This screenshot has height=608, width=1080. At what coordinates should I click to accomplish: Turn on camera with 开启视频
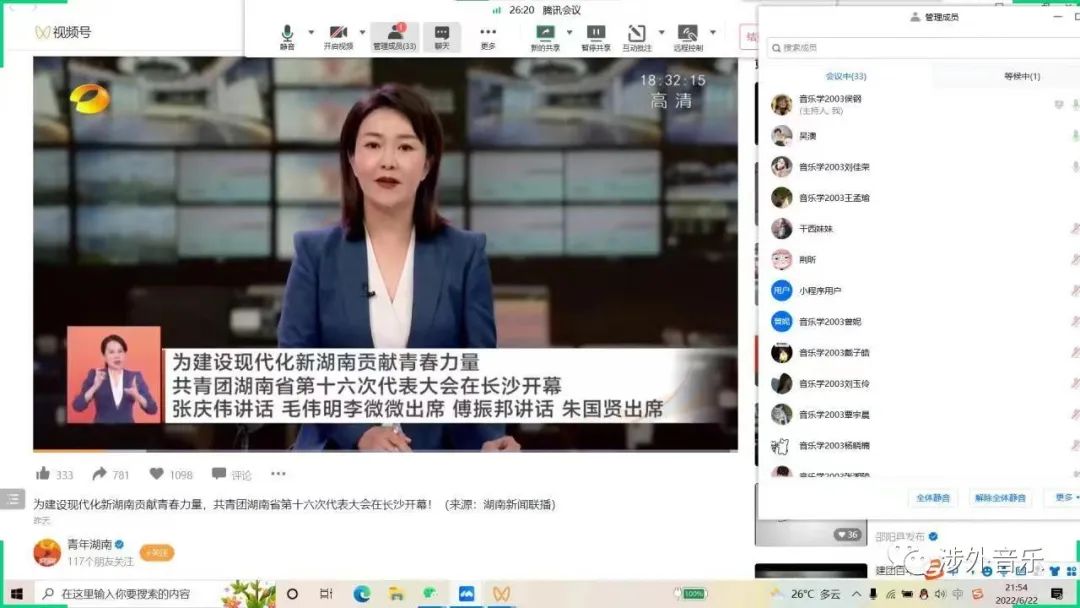coord(338,37)
